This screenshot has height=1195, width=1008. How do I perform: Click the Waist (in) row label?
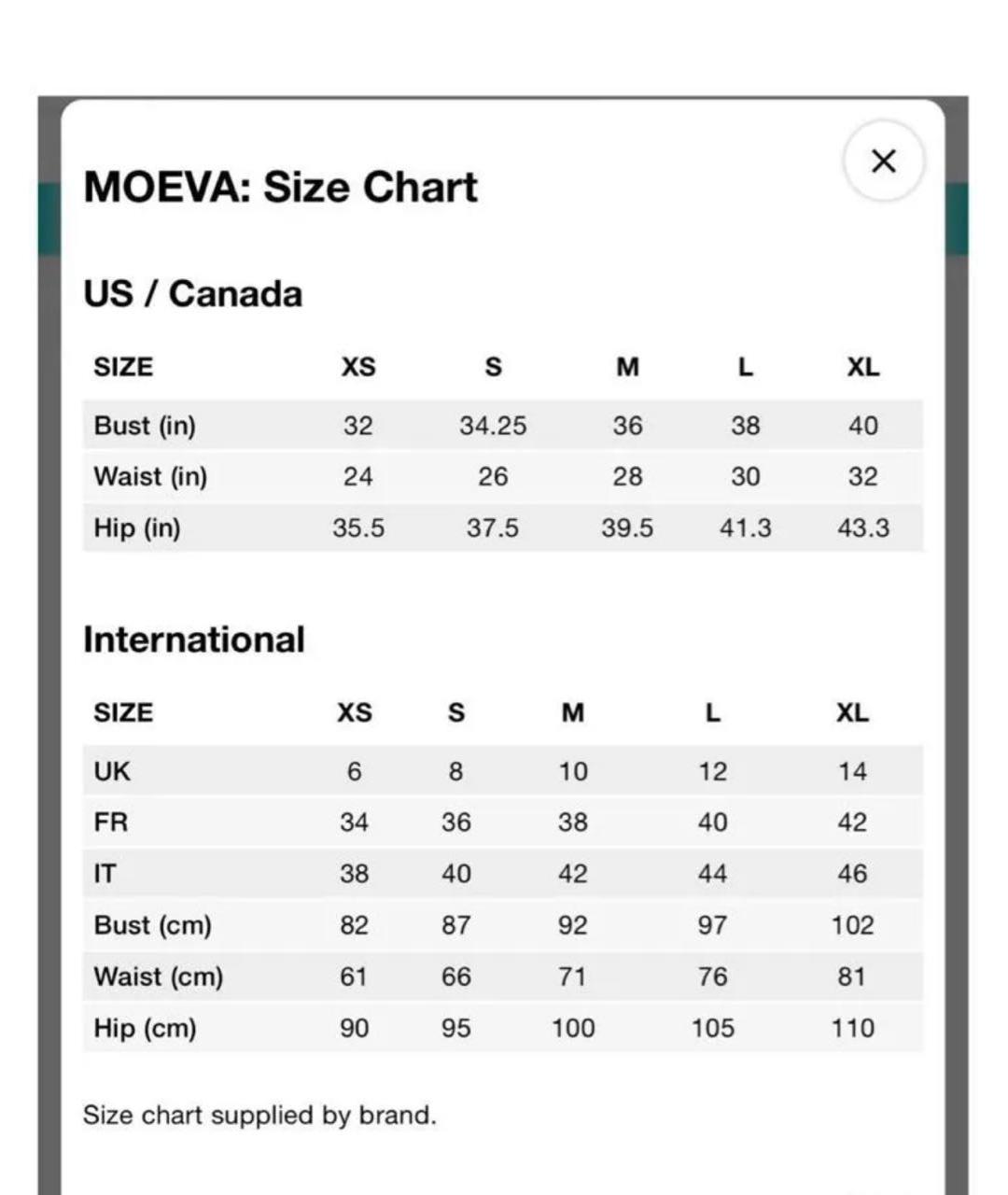click(x=150, y=477)
